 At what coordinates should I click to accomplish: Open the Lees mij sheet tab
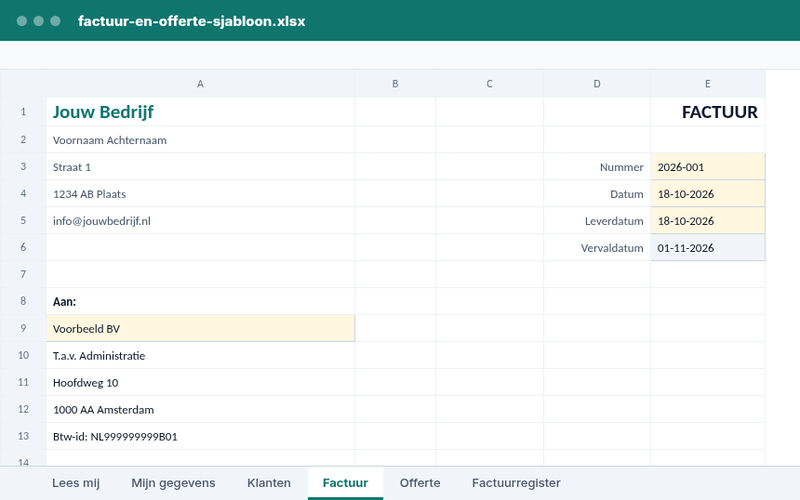[76, 483]
